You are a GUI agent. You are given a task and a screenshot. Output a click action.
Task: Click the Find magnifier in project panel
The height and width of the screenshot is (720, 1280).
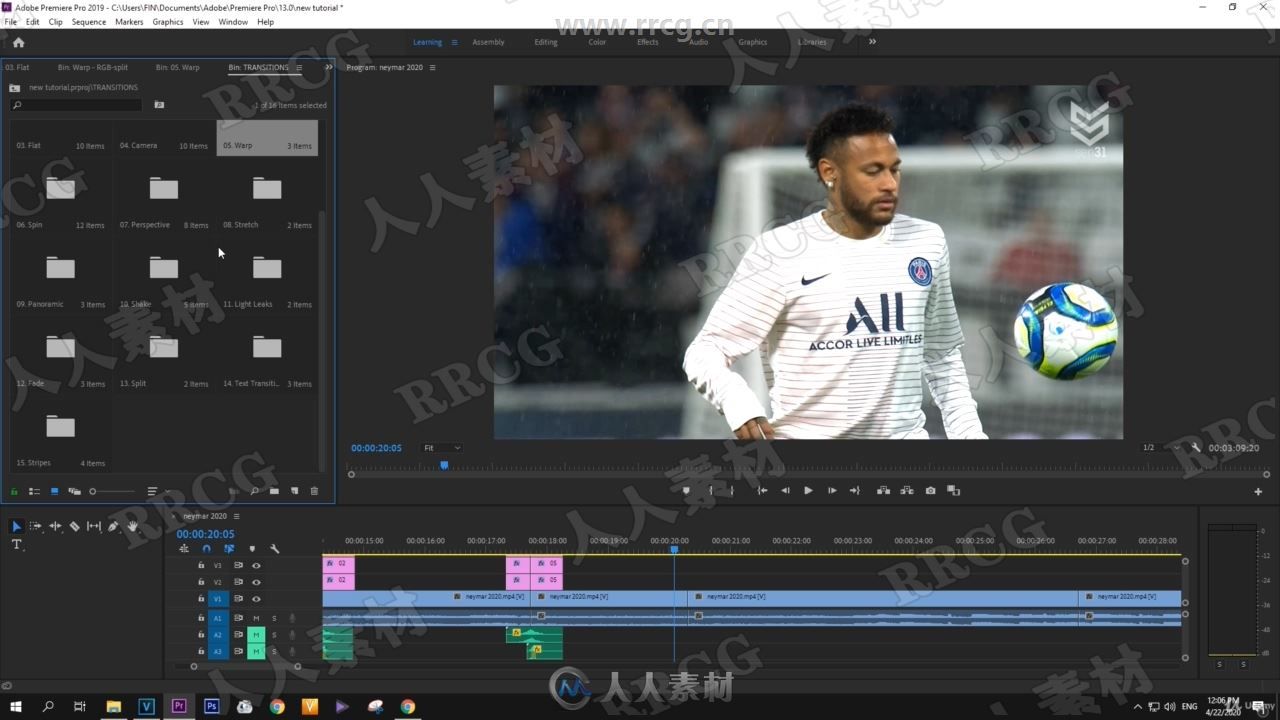click(x=255, y=491)
